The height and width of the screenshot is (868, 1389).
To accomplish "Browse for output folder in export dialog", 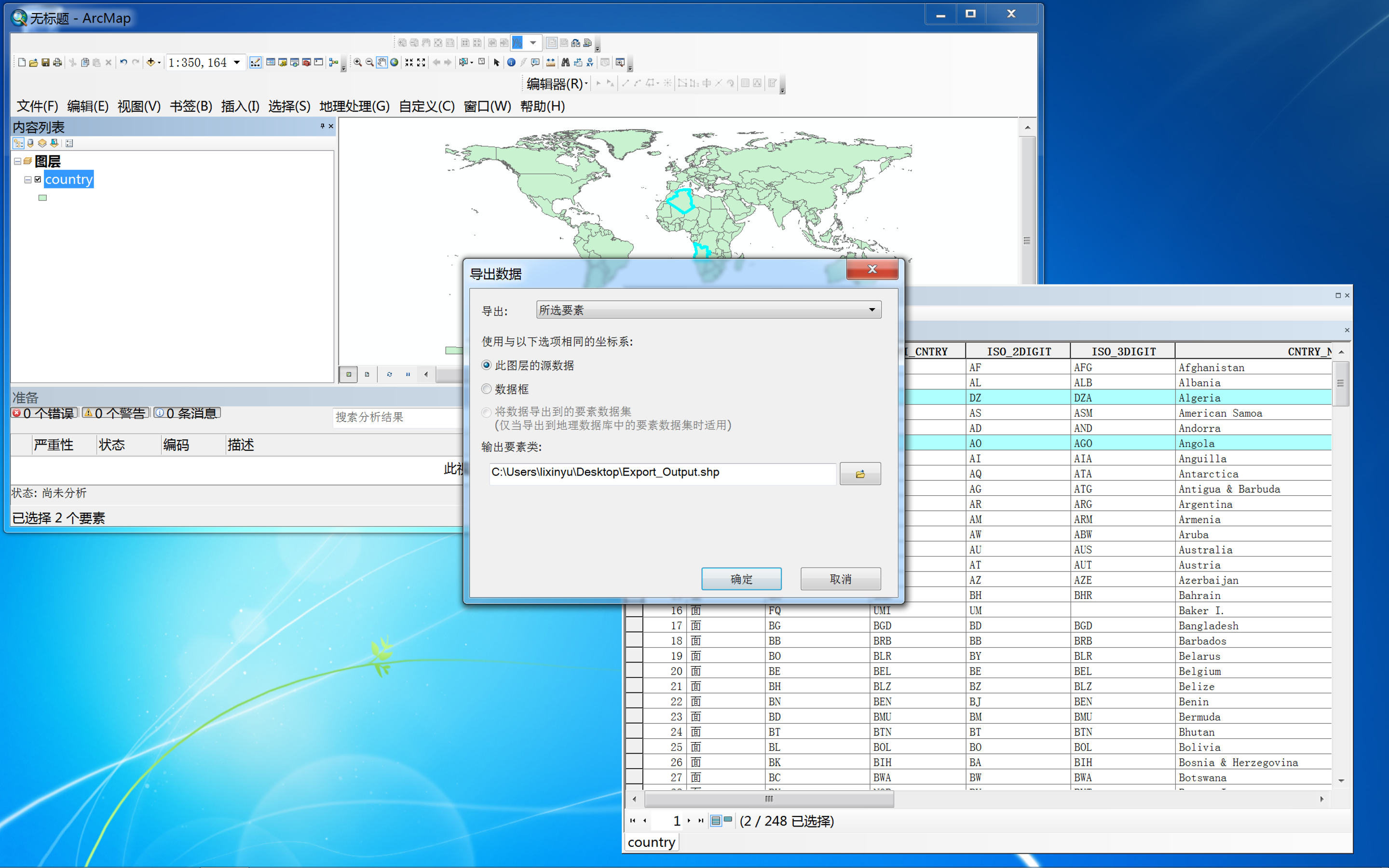I will [x=859, y=474].
